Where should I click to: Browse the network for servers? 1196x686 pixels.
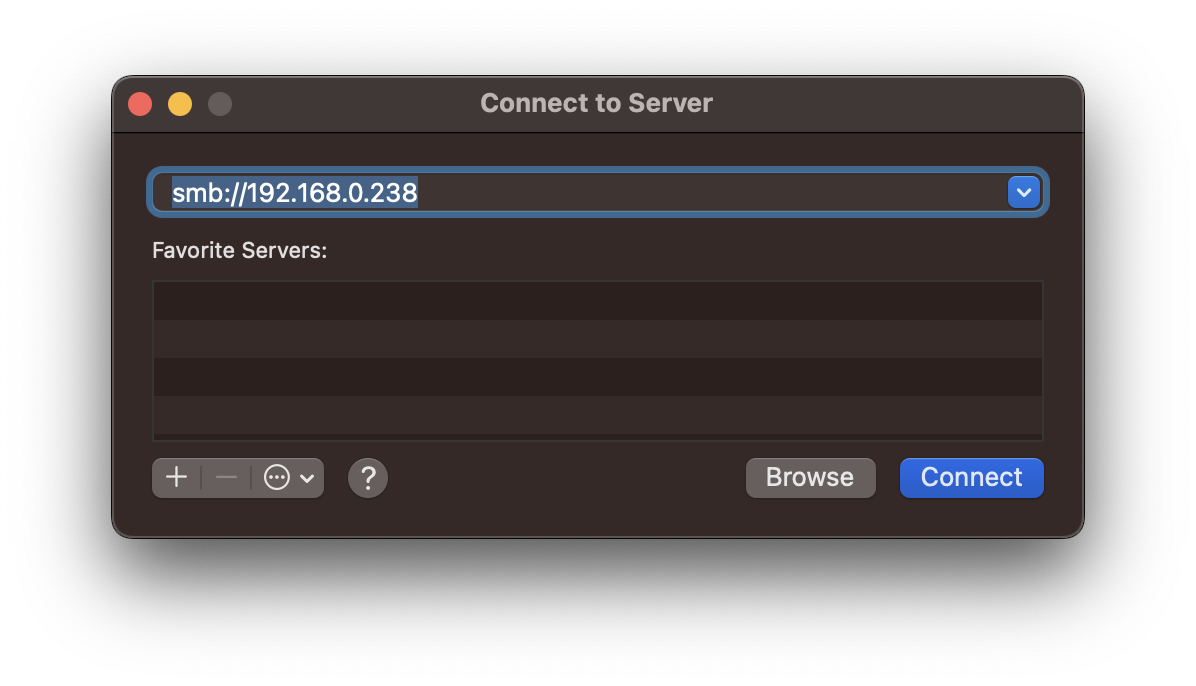tap(810, 477)
